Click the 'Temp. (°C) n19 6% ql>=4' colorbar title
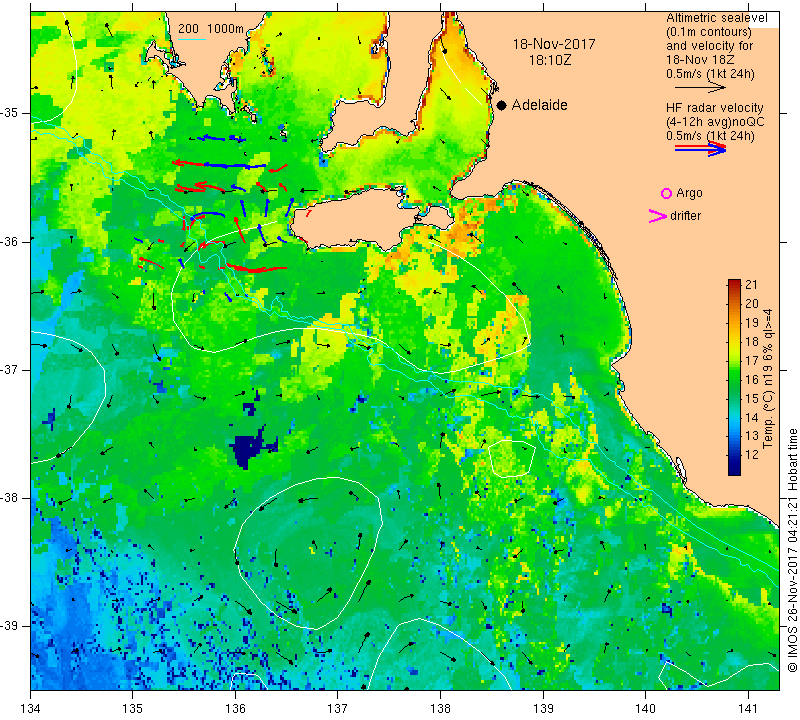Image resolution: width=800 pixels, height=720 pixels. (x=768, y=379)
